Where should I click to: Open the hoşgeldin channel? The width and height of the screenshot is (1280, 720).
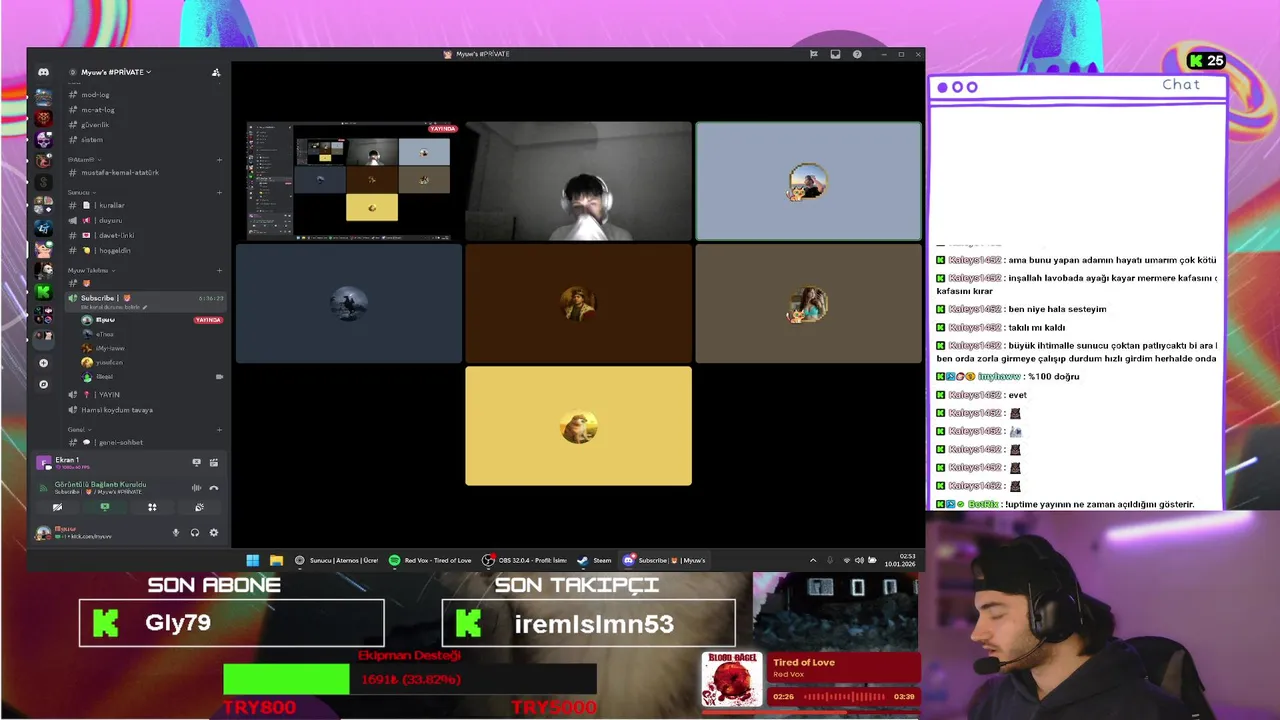click(145, 250)
